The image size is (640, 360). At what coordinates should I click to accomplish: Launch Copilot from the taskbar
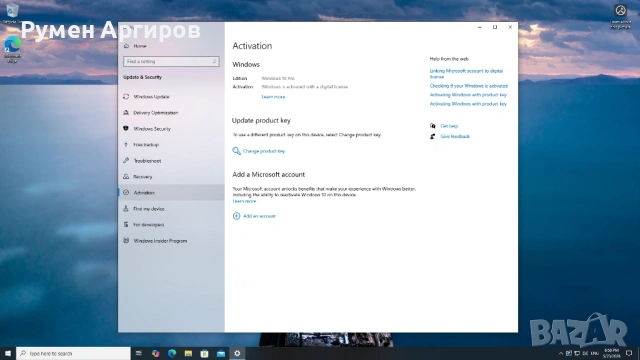[156, 353]
